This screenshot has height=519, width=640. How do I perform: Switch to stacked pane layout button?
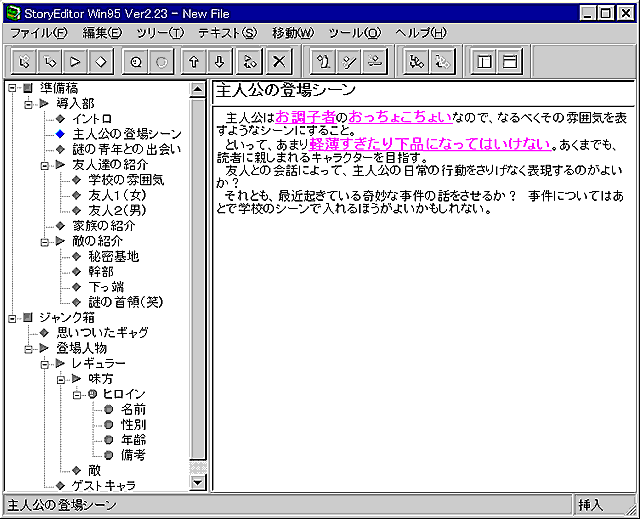[x=510, y=62]
